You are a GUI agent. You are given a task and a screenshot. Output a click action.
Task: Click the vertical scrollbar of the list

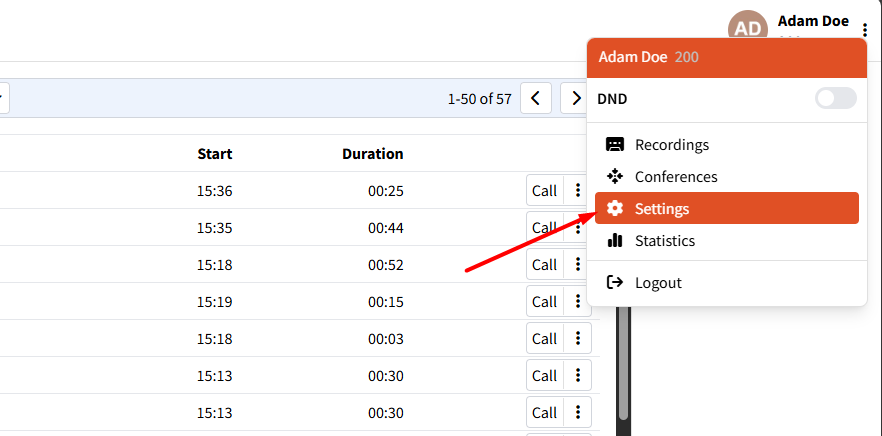click(x=623, y=370)
